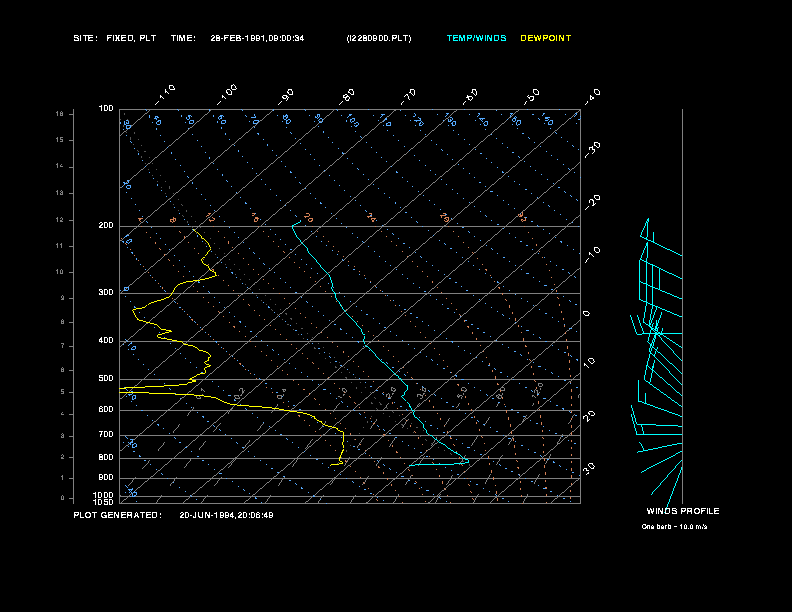
Task: Click the (I2280900.PLT) filename text
Action: tap(379, 38)
